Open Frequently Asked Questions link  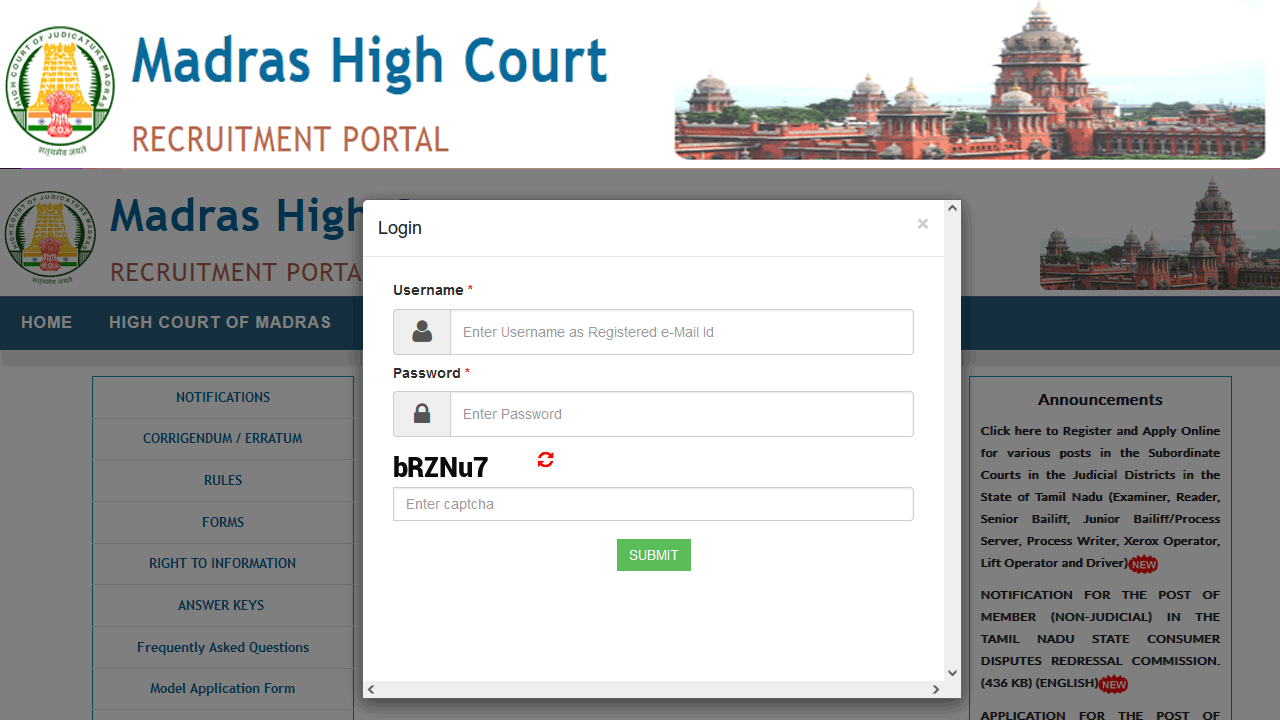pos(223,647)
